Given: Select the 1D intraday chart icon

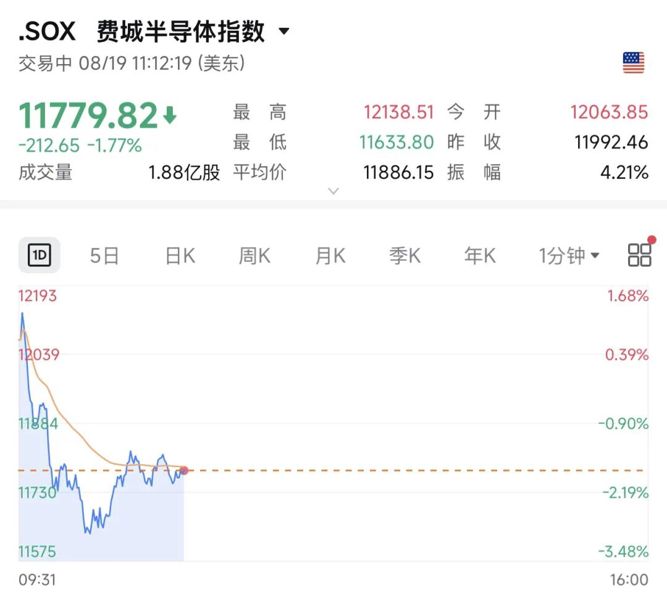Looking at the screenshot, I should pos(39,255).
